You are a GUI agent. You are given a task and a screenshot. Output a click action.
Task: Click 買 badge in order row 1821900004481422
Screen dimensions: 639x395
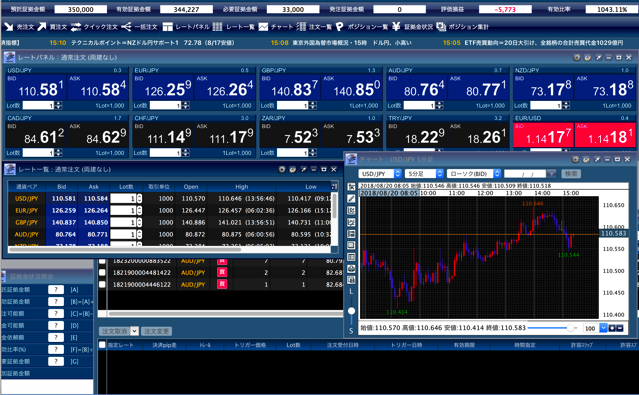[x=222, y=272]
